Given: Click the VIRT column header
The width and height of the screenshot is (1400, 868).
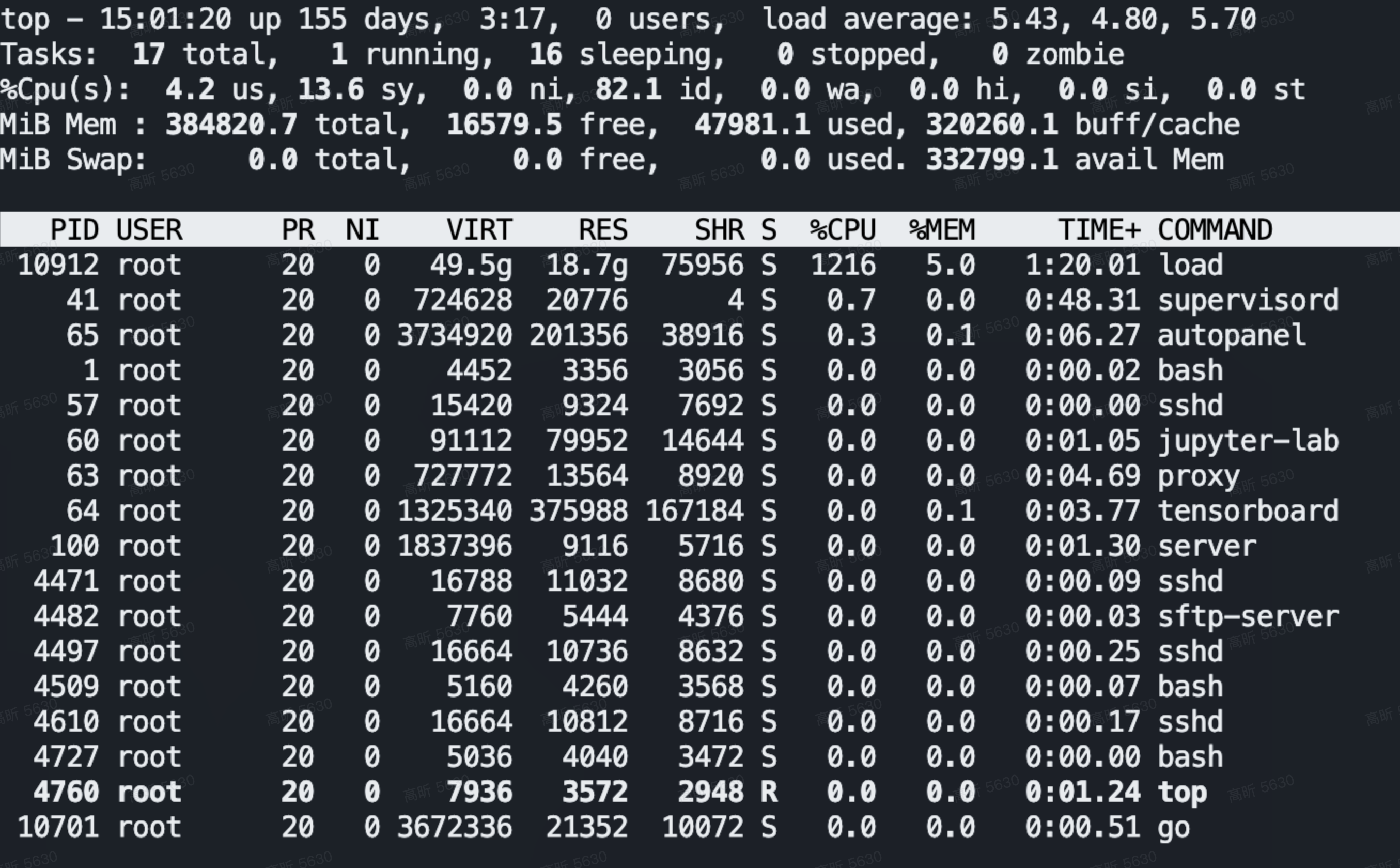Looking at the screenshot, I should coord(479,228).
